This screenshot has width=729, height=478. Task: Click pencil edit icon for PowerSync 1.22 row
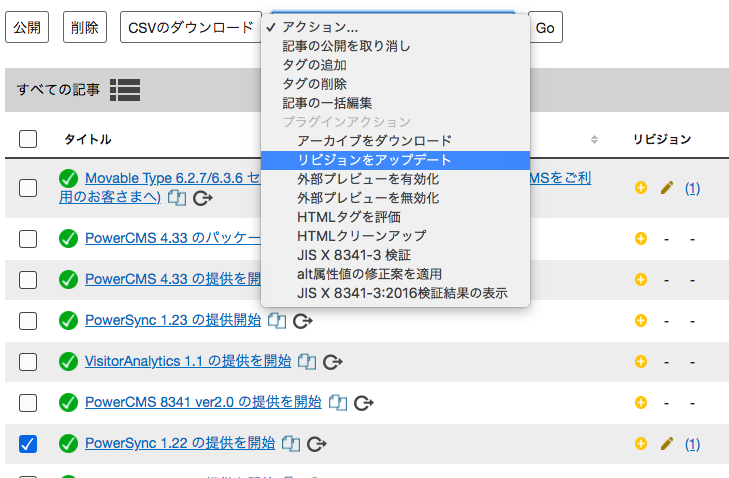(667, 444)
